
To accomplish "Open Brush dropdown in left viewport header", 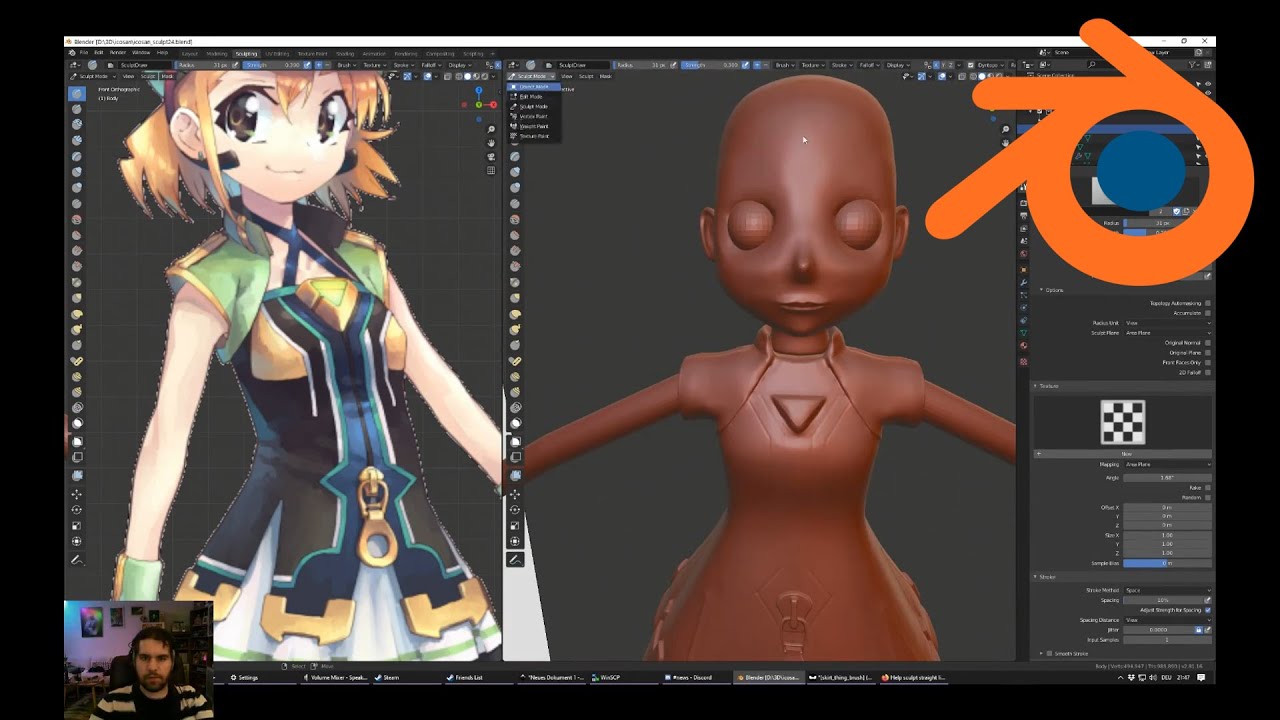I will [x=347, y=65].
